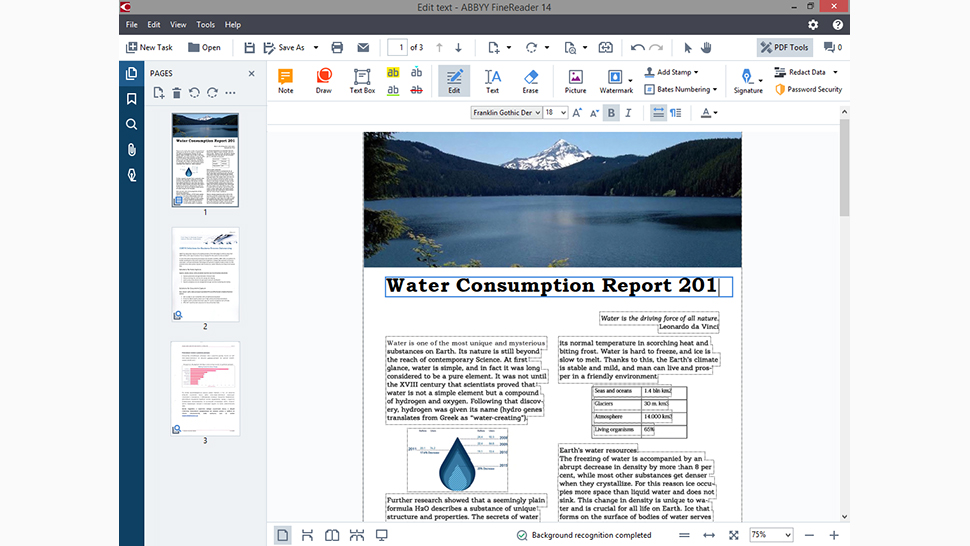Choose the Draw tool
970x546 pixels.
coord(324,81)
